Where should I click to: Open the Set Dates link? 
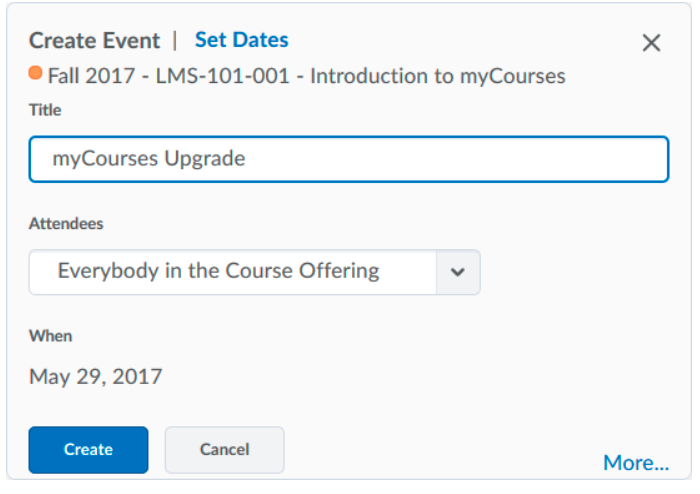(241, 40)
